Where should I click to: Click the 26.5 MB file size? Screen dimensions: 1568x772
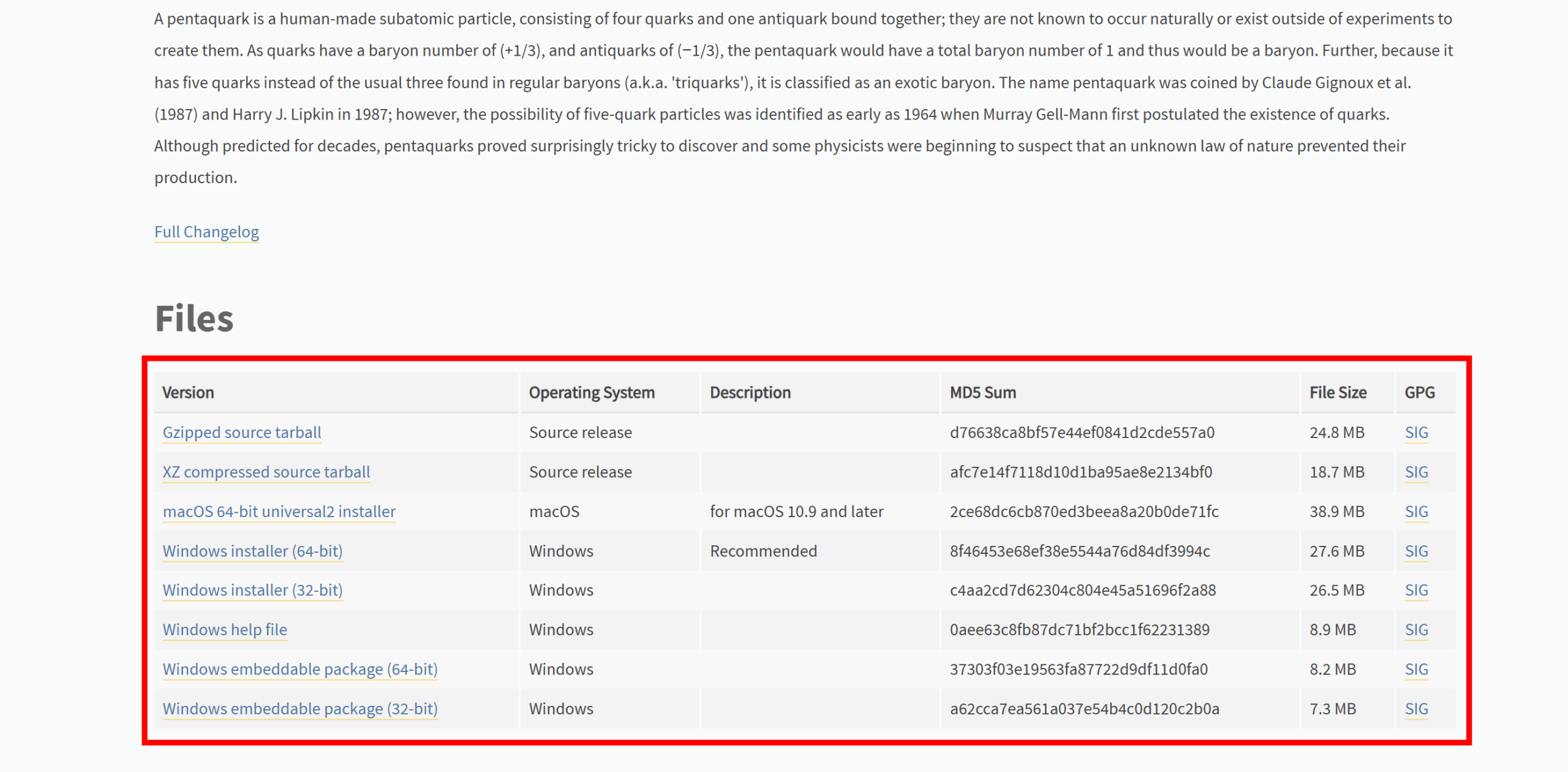pyautogui.click(x=1337, y=590)
